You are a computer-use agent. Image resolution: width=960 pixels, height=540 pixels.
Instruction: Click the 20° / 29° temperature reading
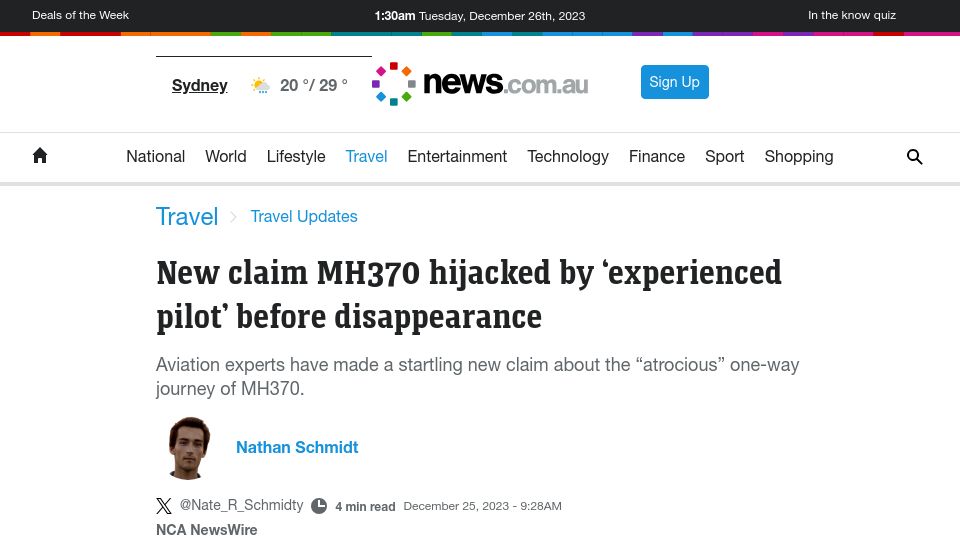click(x=313, y=85)
